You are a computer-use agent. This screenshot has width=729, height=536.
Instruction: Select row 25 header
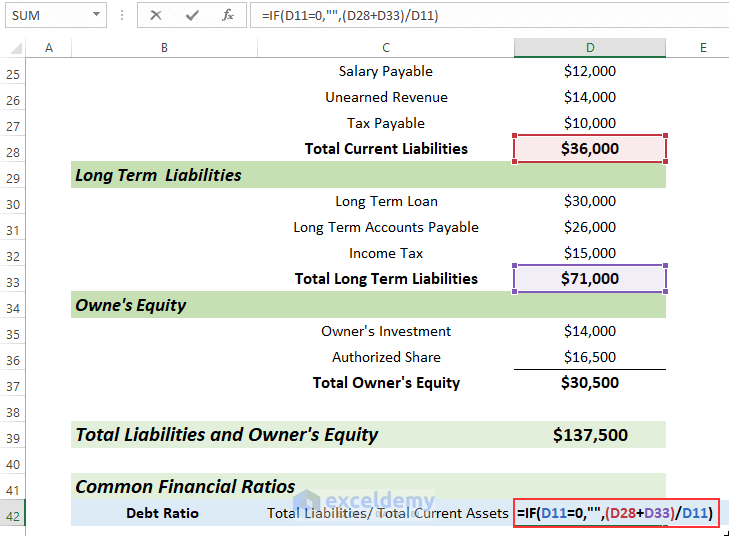13,74
